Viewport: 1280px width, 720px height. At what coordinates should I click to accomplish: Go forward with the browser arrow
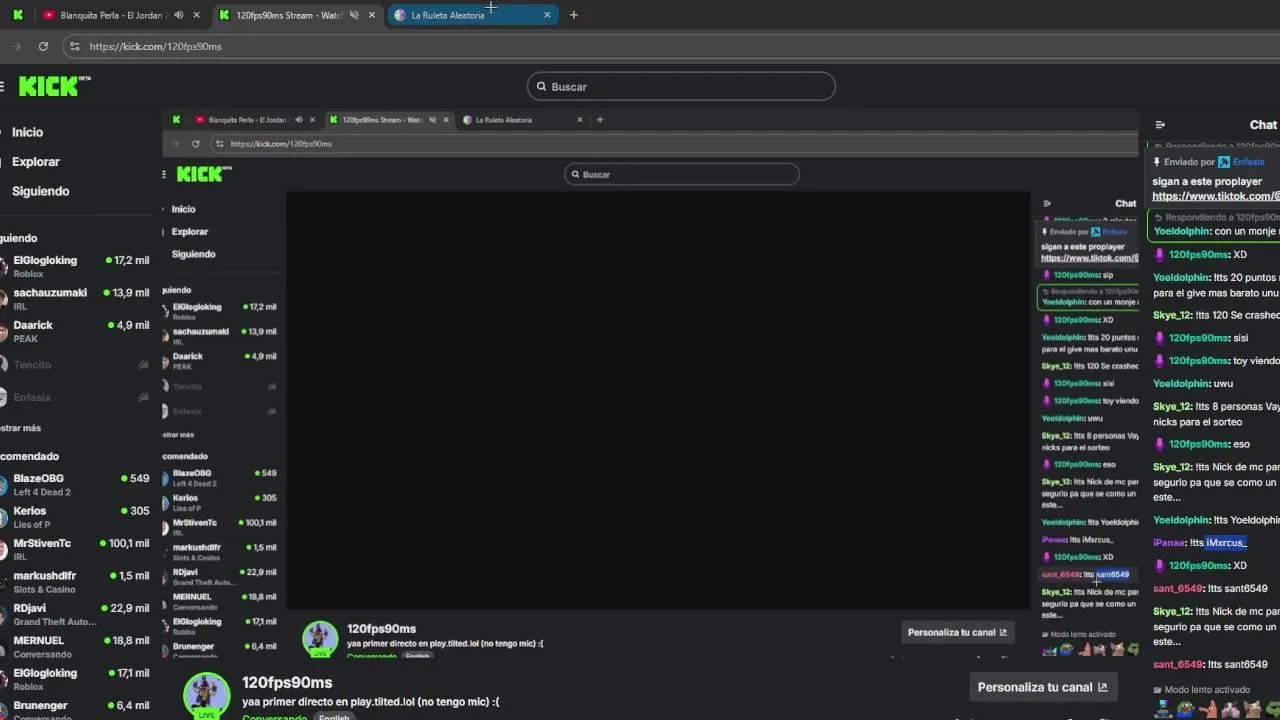16,46
